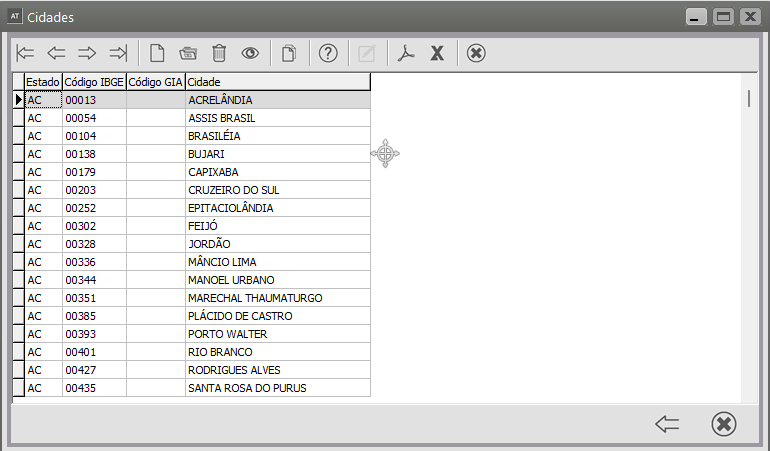Click the vertical scrollbar of the grid
Screen dimensions: 770x451
749,98
